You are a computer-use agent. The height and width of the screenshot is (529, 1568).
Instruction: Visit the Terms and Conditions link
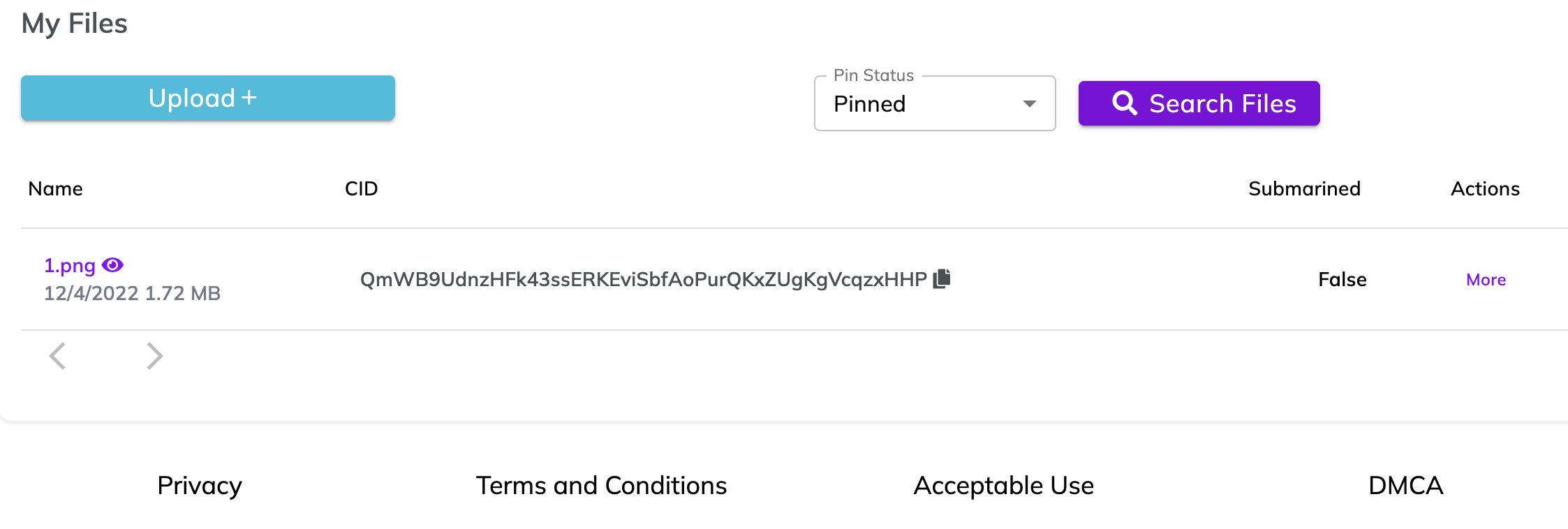tap(601, 485)
